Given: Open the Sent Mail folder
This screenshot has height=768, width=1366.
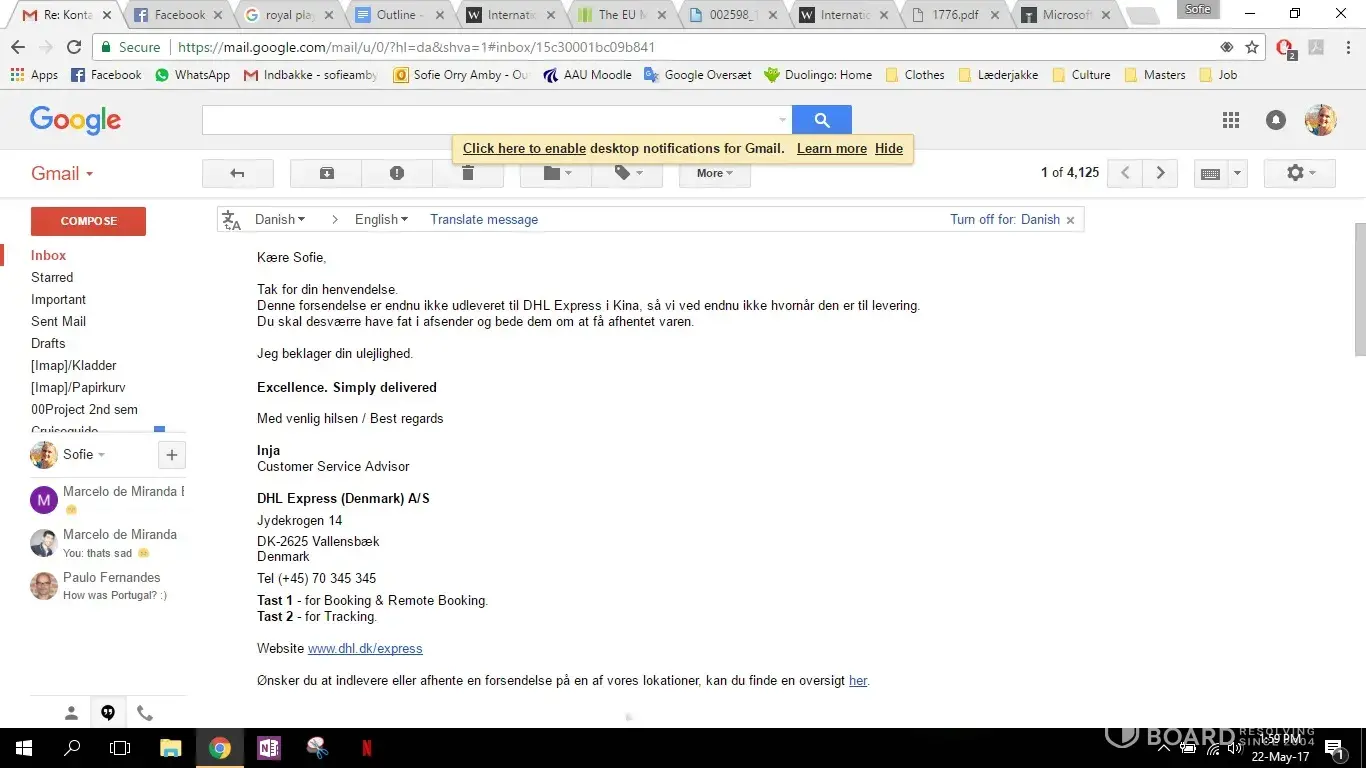Looking at the screenshot, I should point(58,321).
